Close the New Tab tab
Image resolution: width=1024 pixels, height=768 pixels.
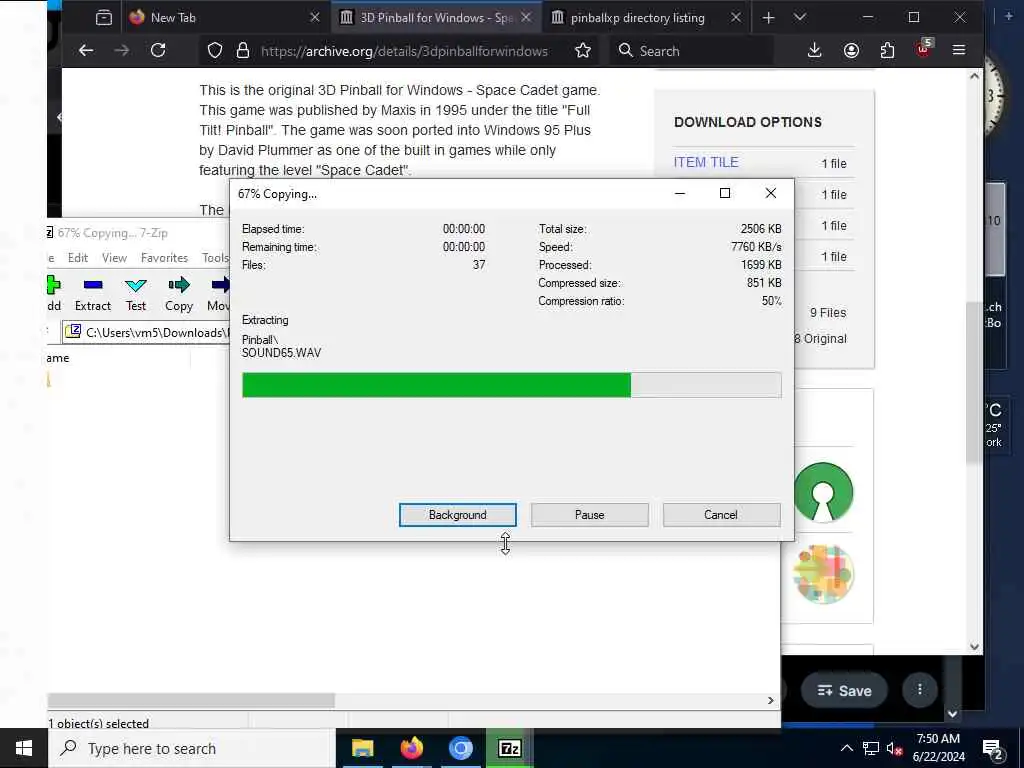tap(315, 18)
